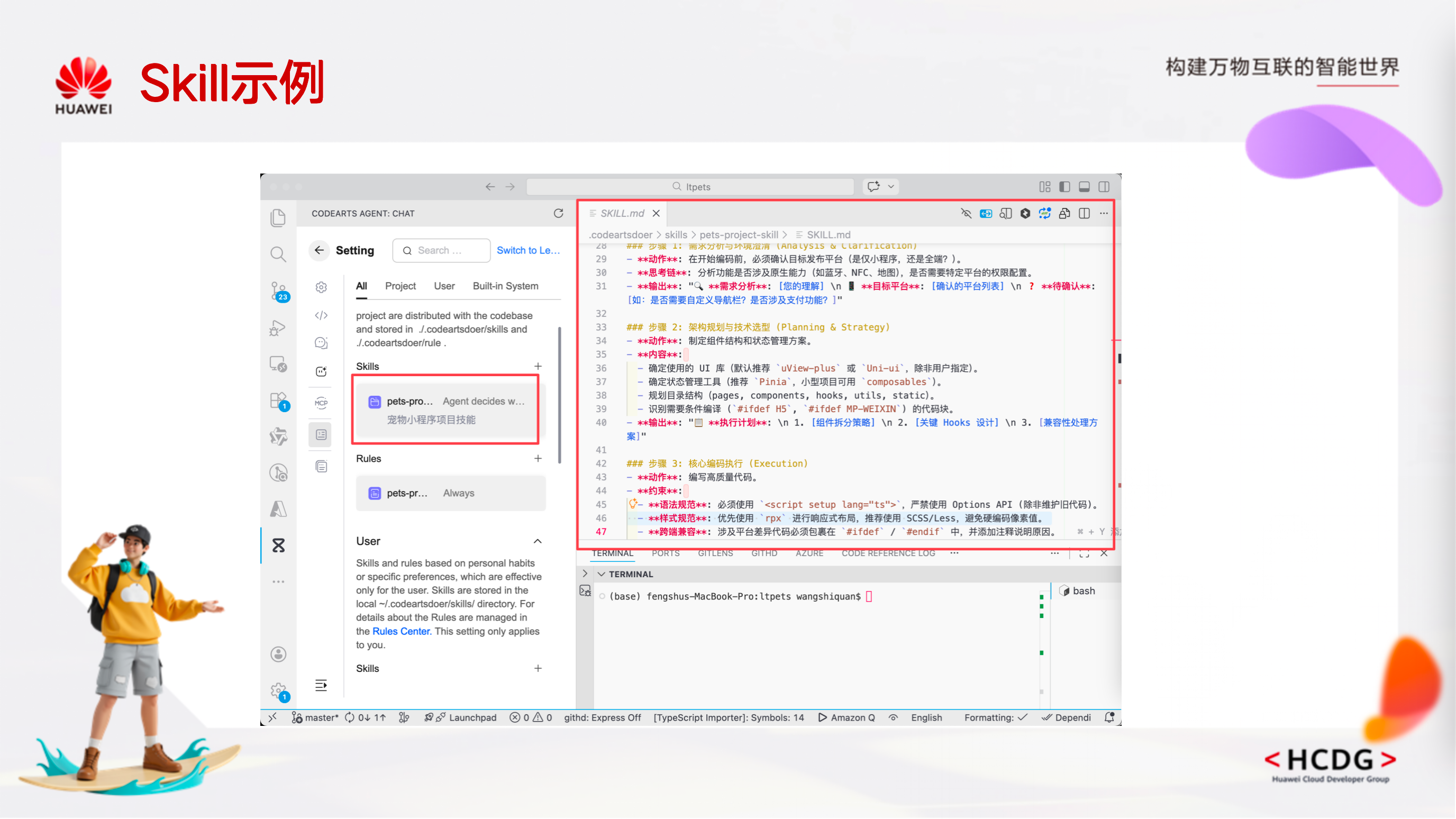Viewport: 1456px width, 819px height.
Task: Click the back arrow beside Setting
Action: point(320,250)
